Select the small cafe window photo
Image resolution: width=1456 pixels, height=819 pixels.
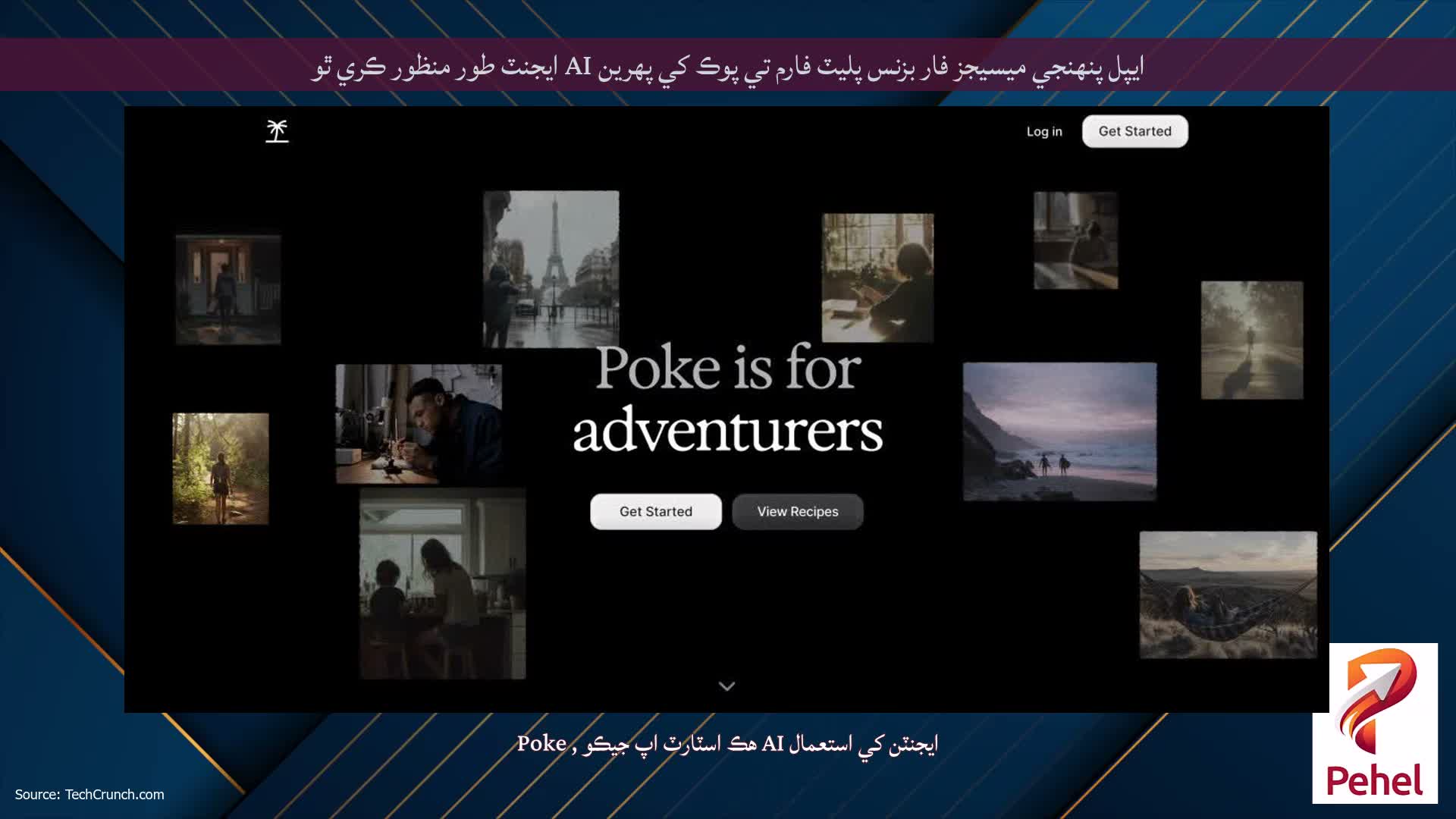pos(1076,240)
